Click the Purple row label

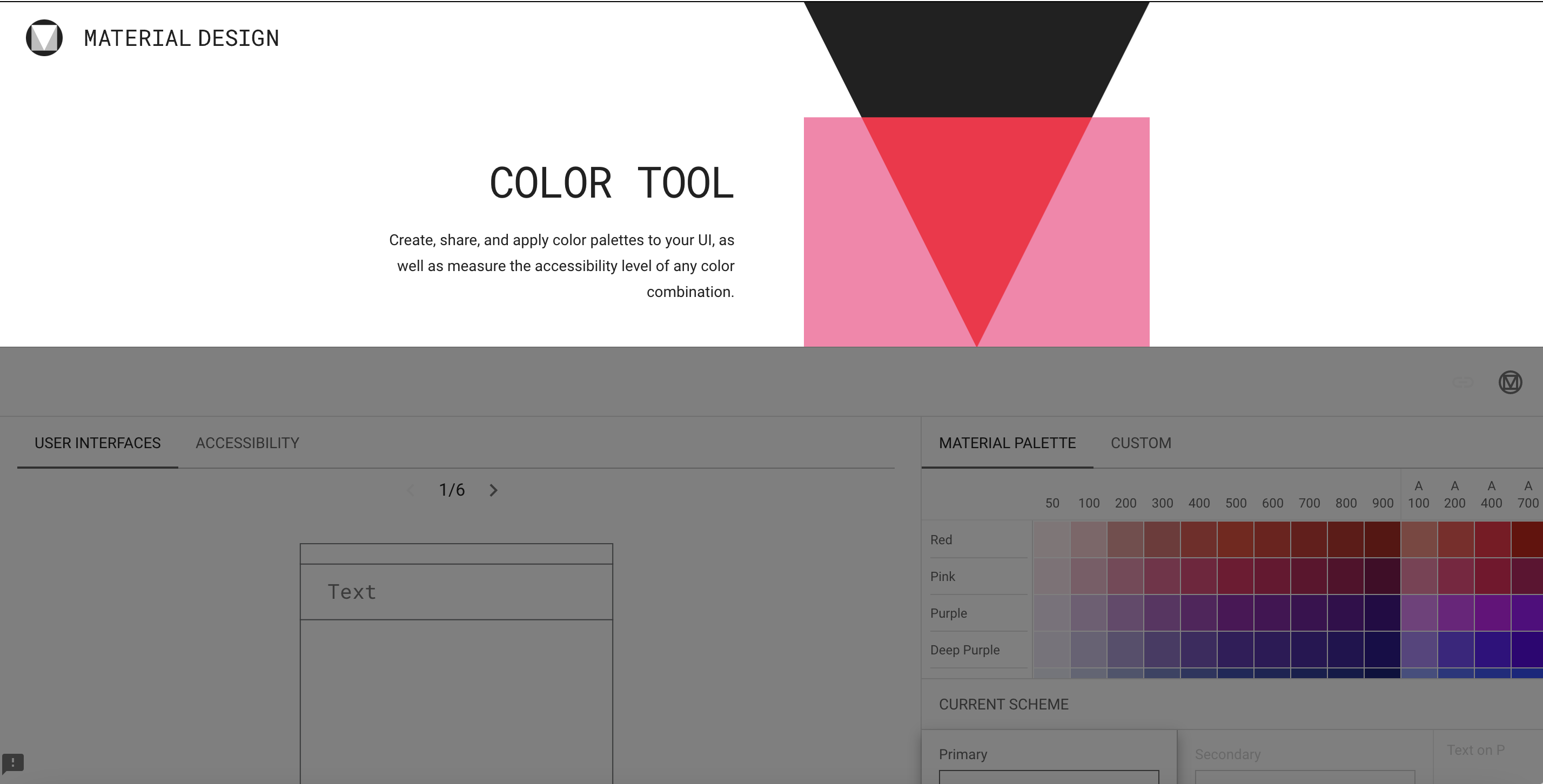point(948,613)
